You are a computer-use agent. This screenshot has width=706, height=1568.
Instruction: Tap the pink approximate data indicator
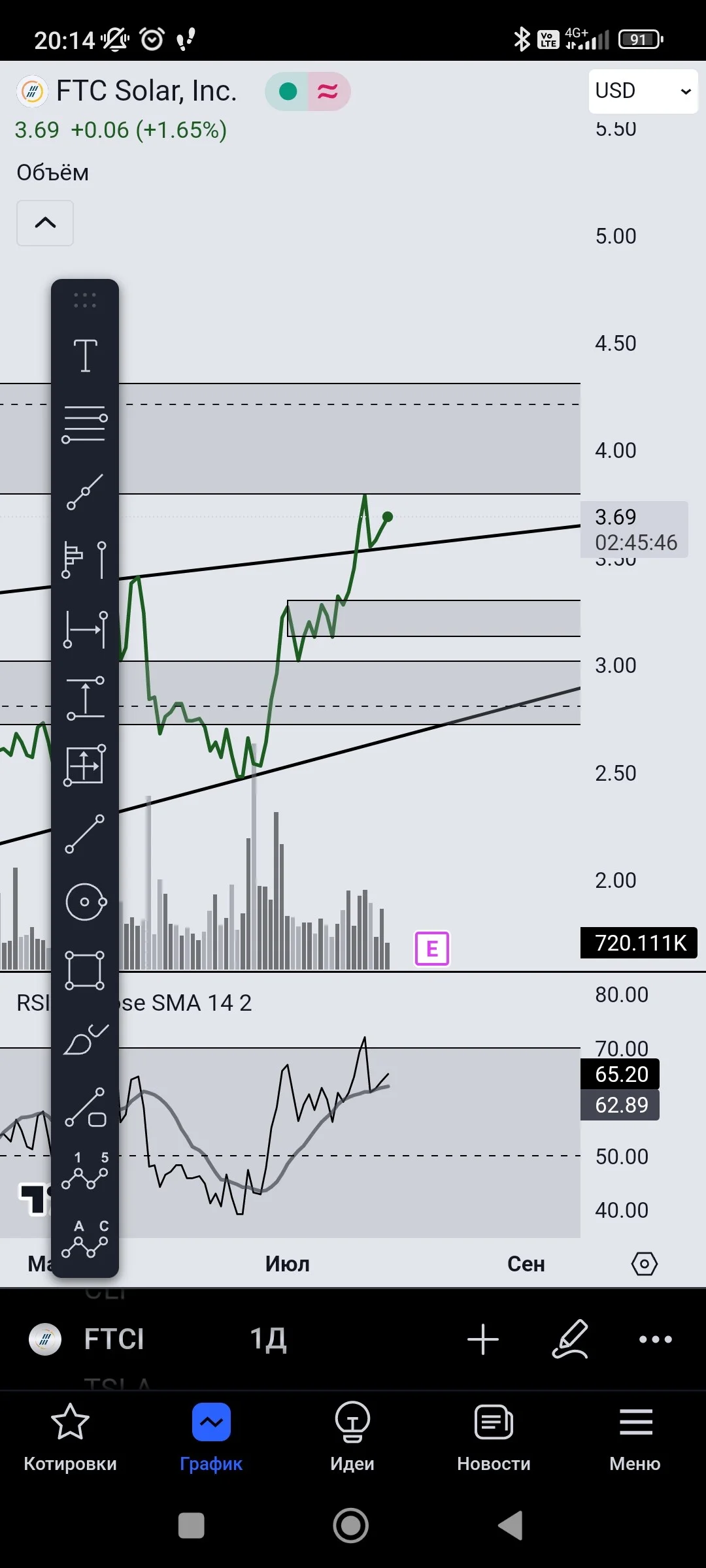pyautogui.click(x=328, y=91)
